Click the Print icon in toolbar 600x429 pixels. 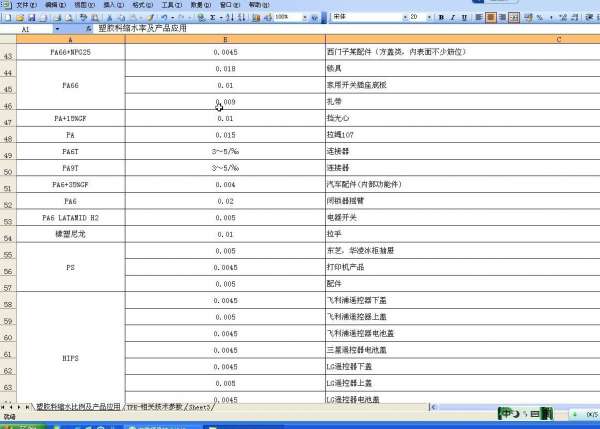57,17
